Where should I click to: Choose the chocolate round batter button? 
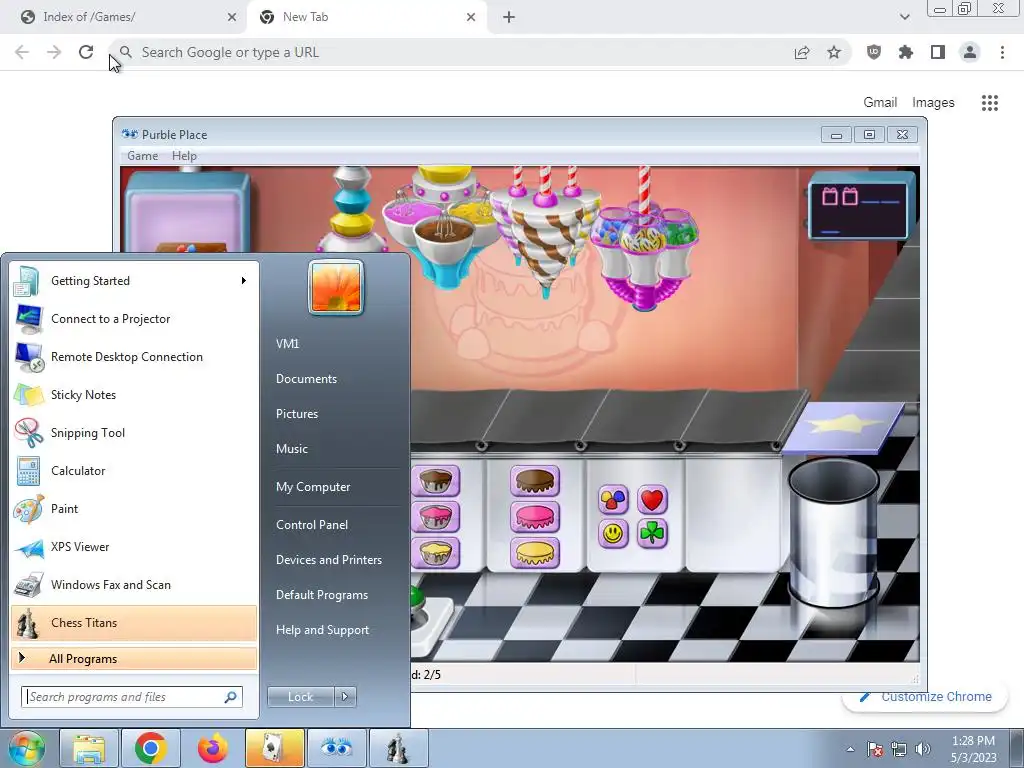coord(535,481)
